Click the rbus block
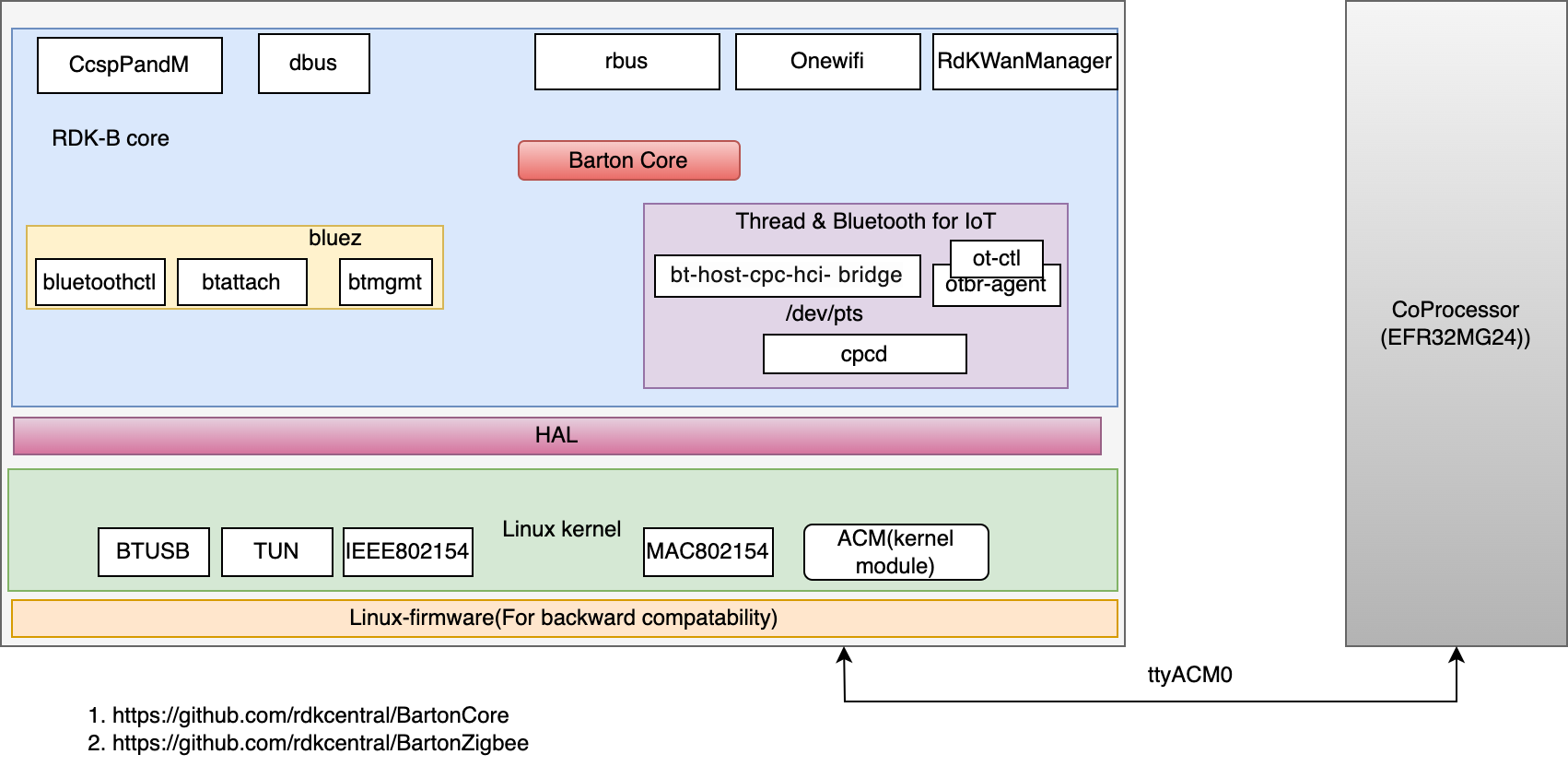This screenshot has height=778, width=1568. coord(626,62)
